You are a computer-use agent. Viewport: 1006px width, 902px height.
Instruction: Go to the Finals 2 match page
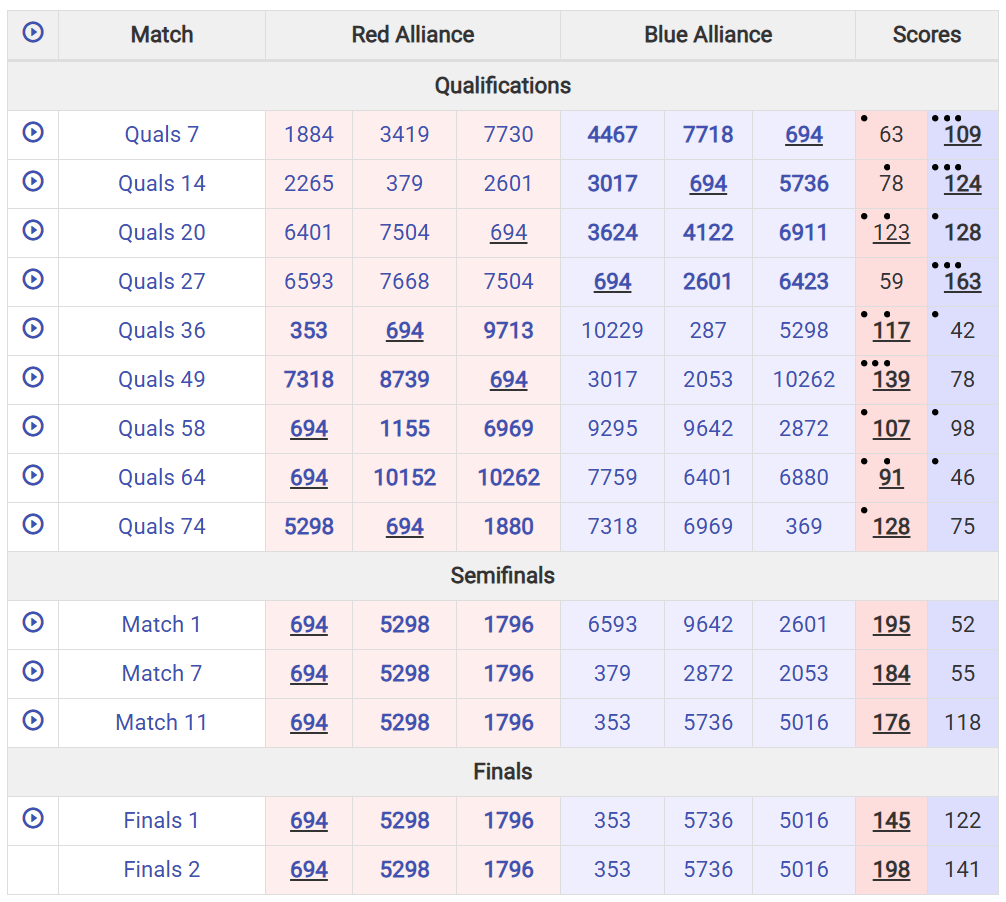pos(162,869)
